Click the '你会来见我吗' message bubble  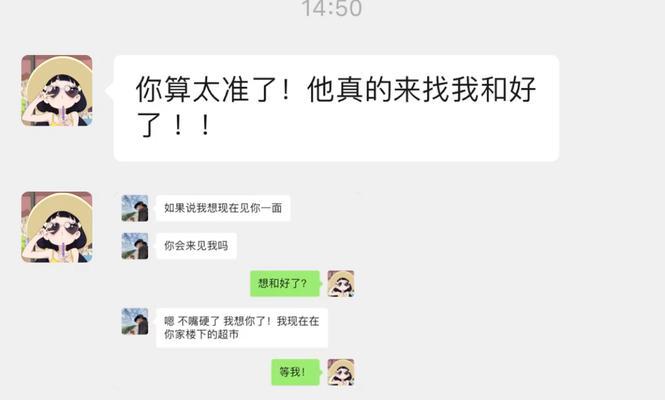coord(196,246)
